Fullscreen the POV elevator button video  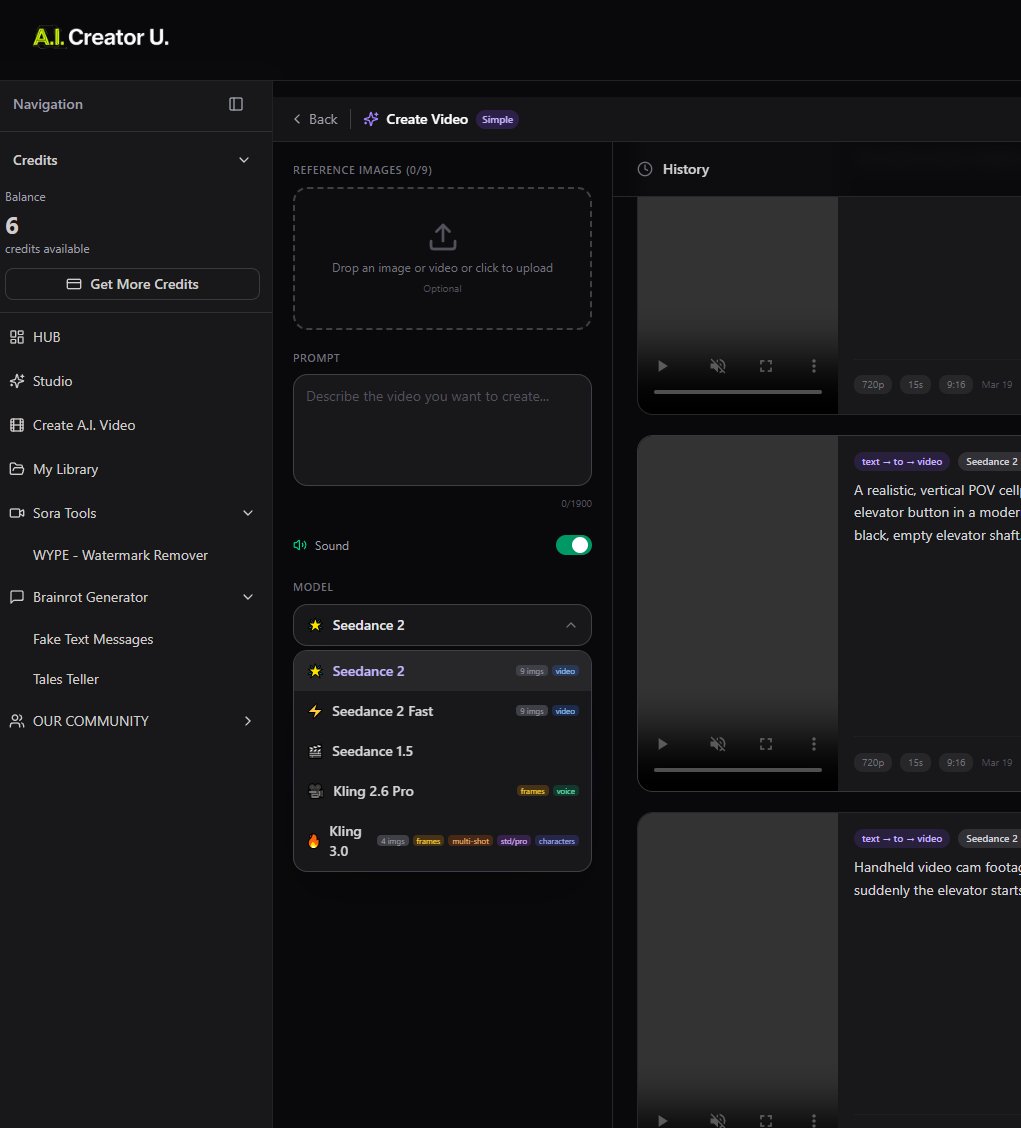(x=766, y=744)
